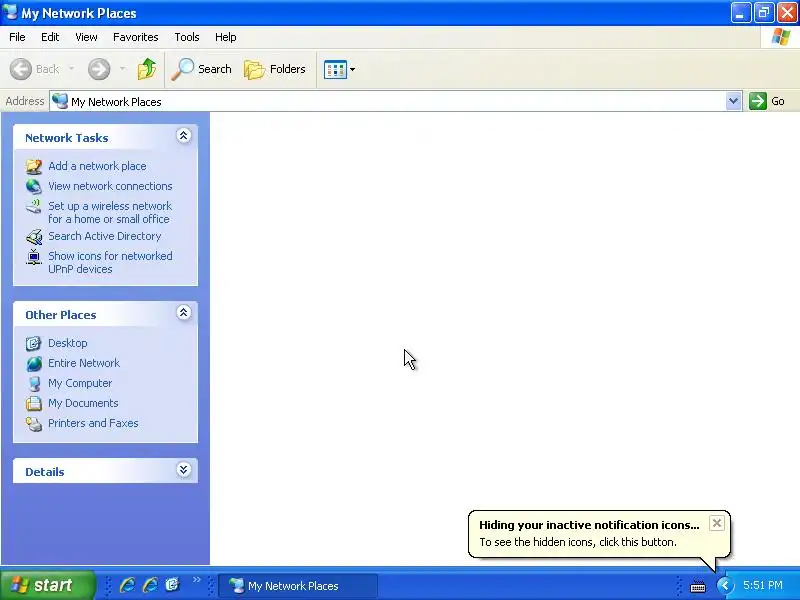800x600 pixels.
Task: Open the Edit menu
Action: (x=50, y=37)
